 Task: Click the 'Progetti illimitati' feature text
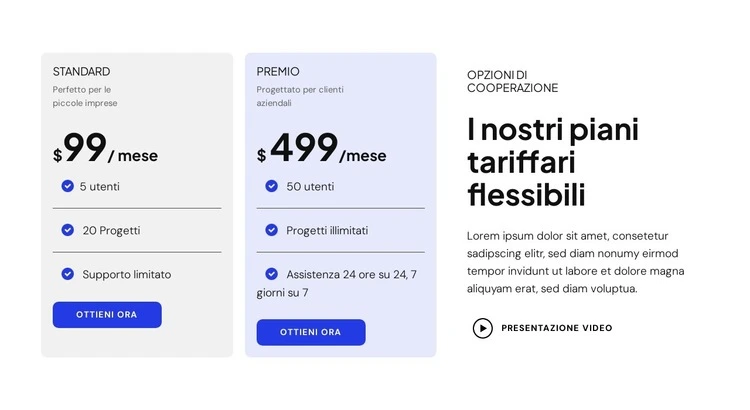coord(327,230)
